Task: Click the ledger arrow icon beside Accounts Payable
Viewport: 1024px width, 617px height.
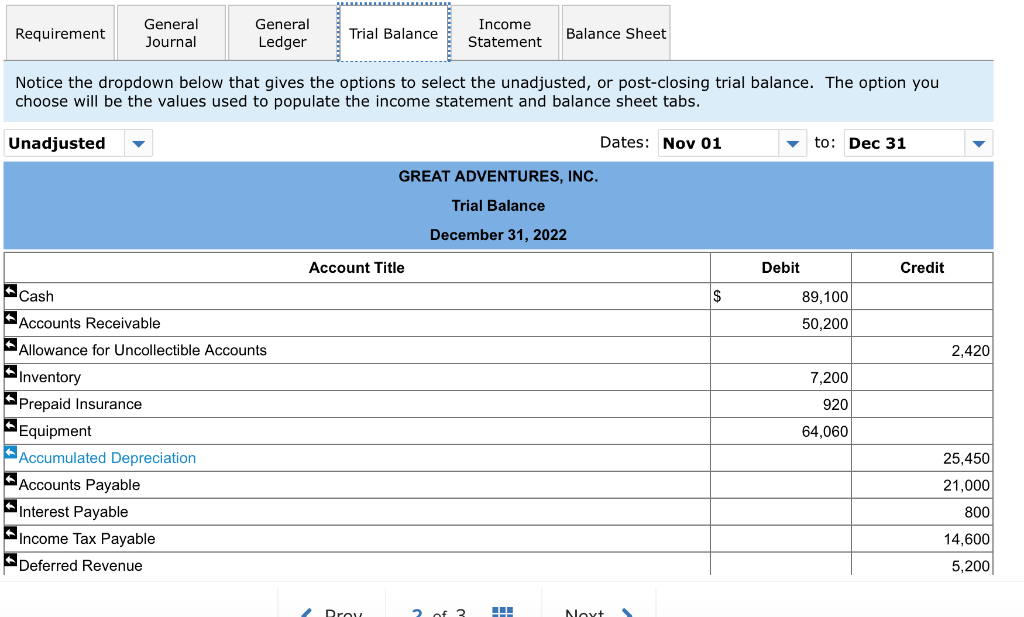Action: [10, 480]
